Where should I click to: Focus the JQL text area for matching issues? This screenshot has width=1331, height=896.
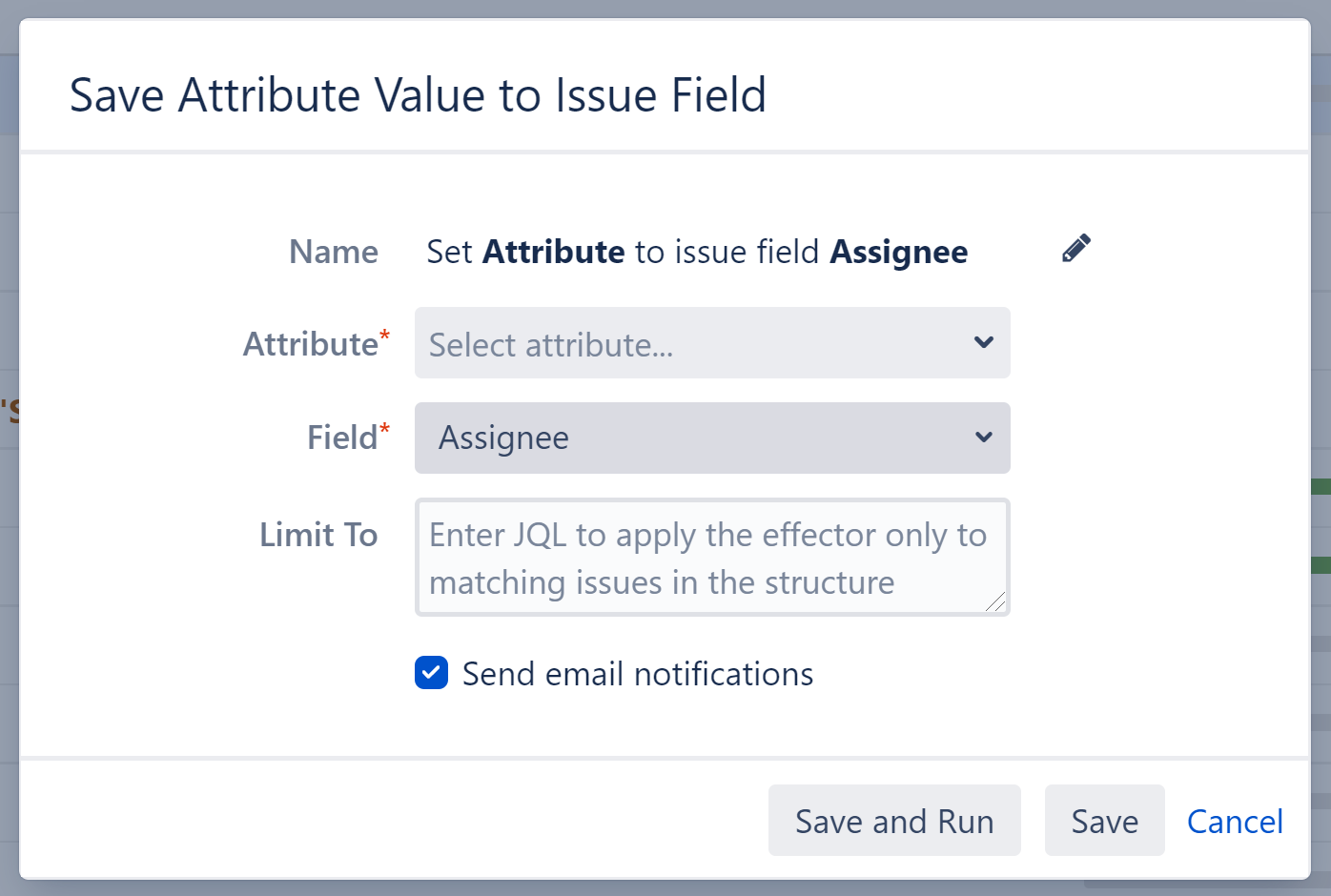(x=712, y=558)
